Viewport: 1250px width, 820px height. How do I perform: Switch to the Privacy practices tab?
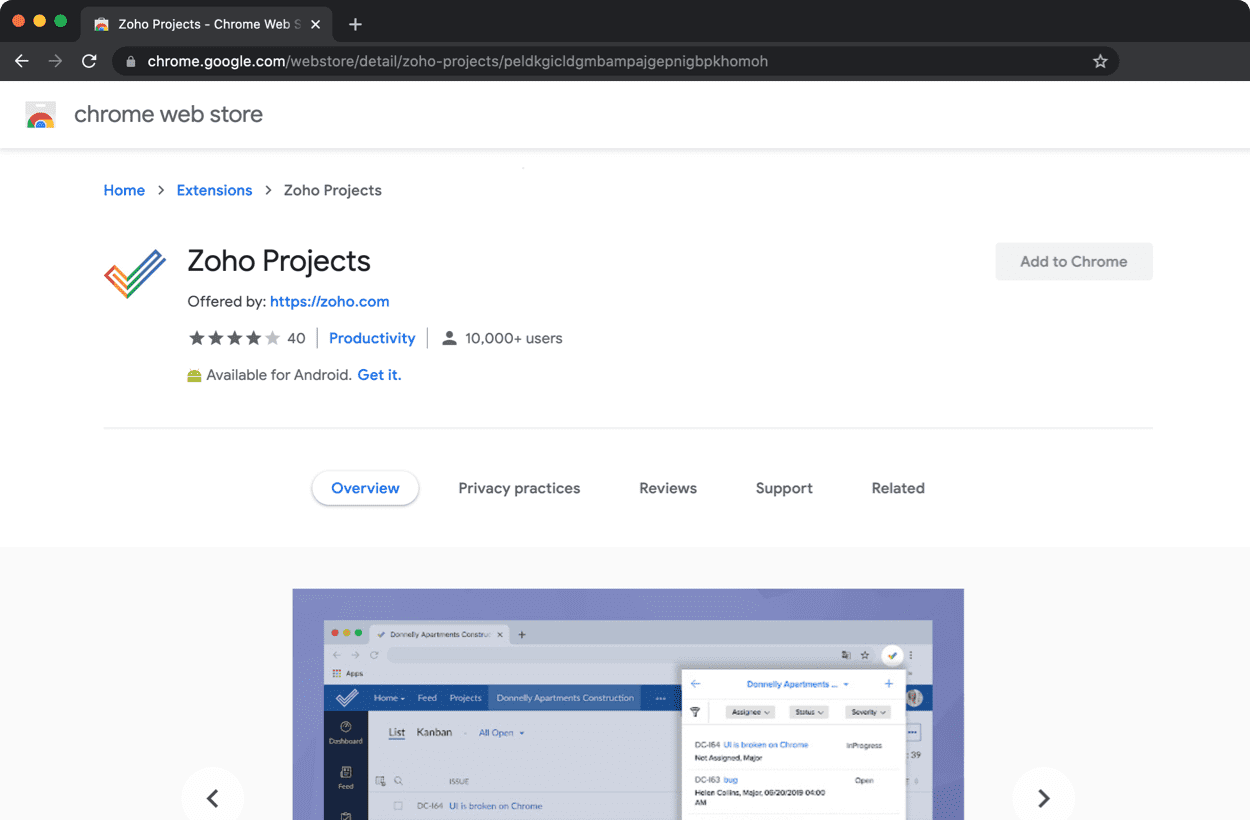pyautogui.click(x=519, y=488)
